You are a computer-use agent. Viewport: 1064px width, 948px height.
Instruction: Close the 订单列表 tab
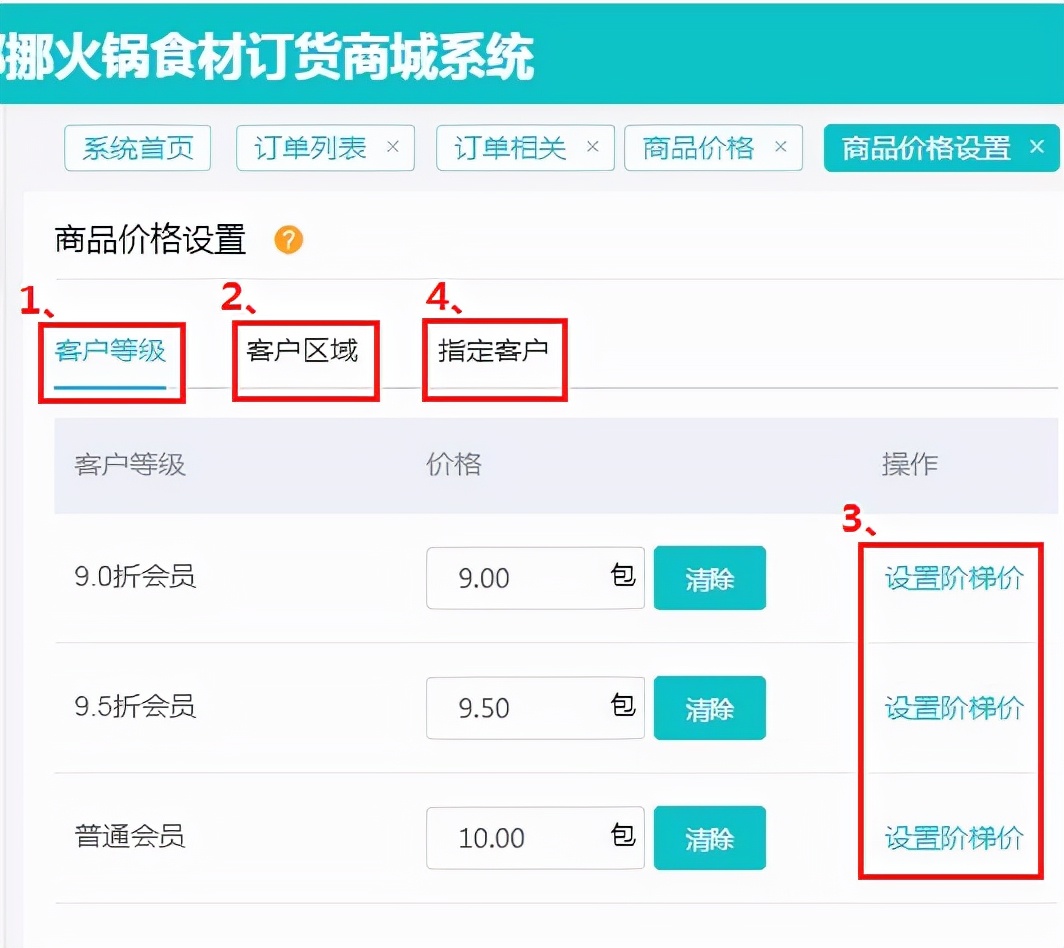point(393,147)
